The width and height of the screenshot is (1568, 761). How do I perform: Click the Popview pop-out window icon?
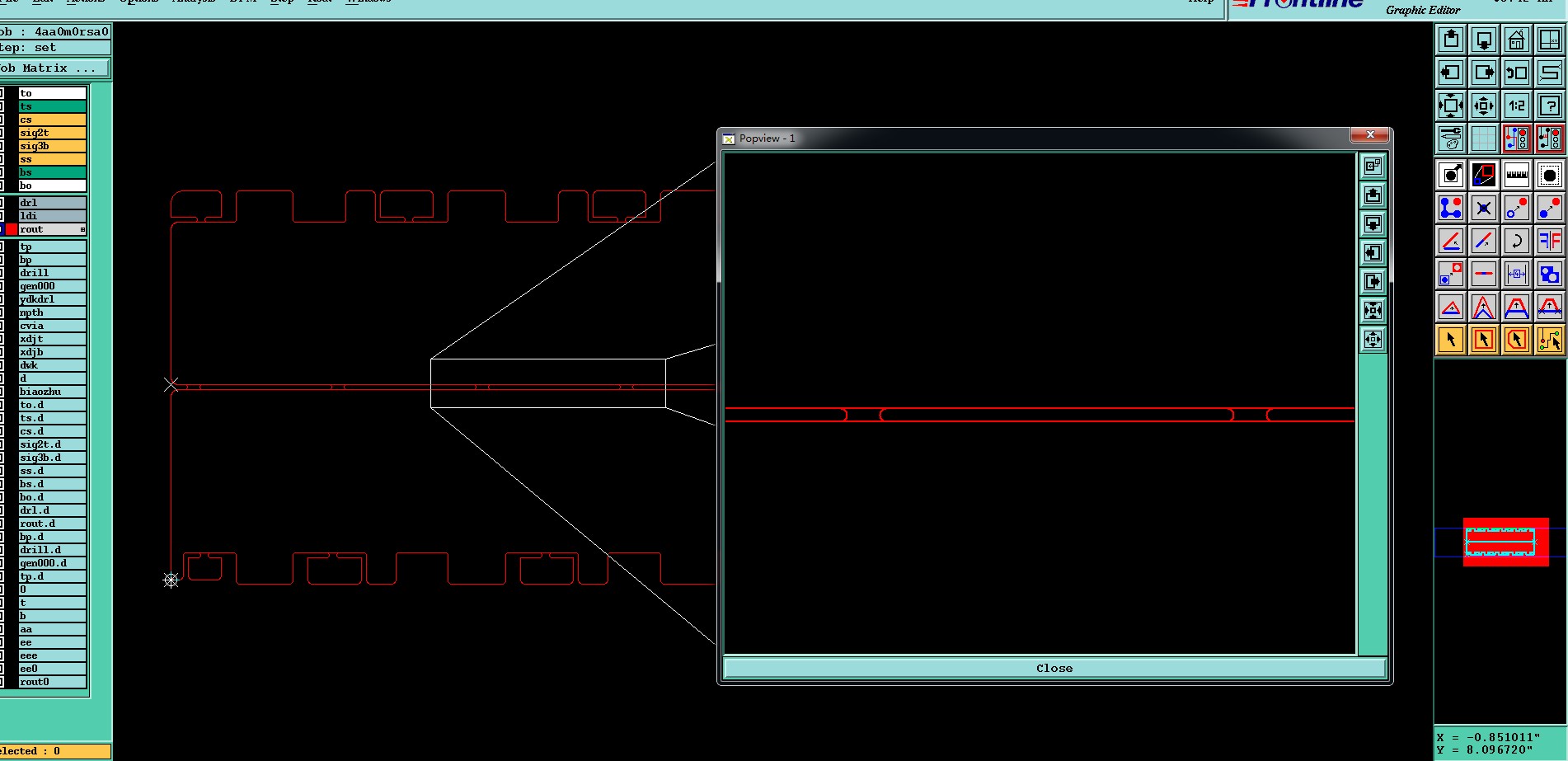pyautogui.click(x=1373, y=167)
